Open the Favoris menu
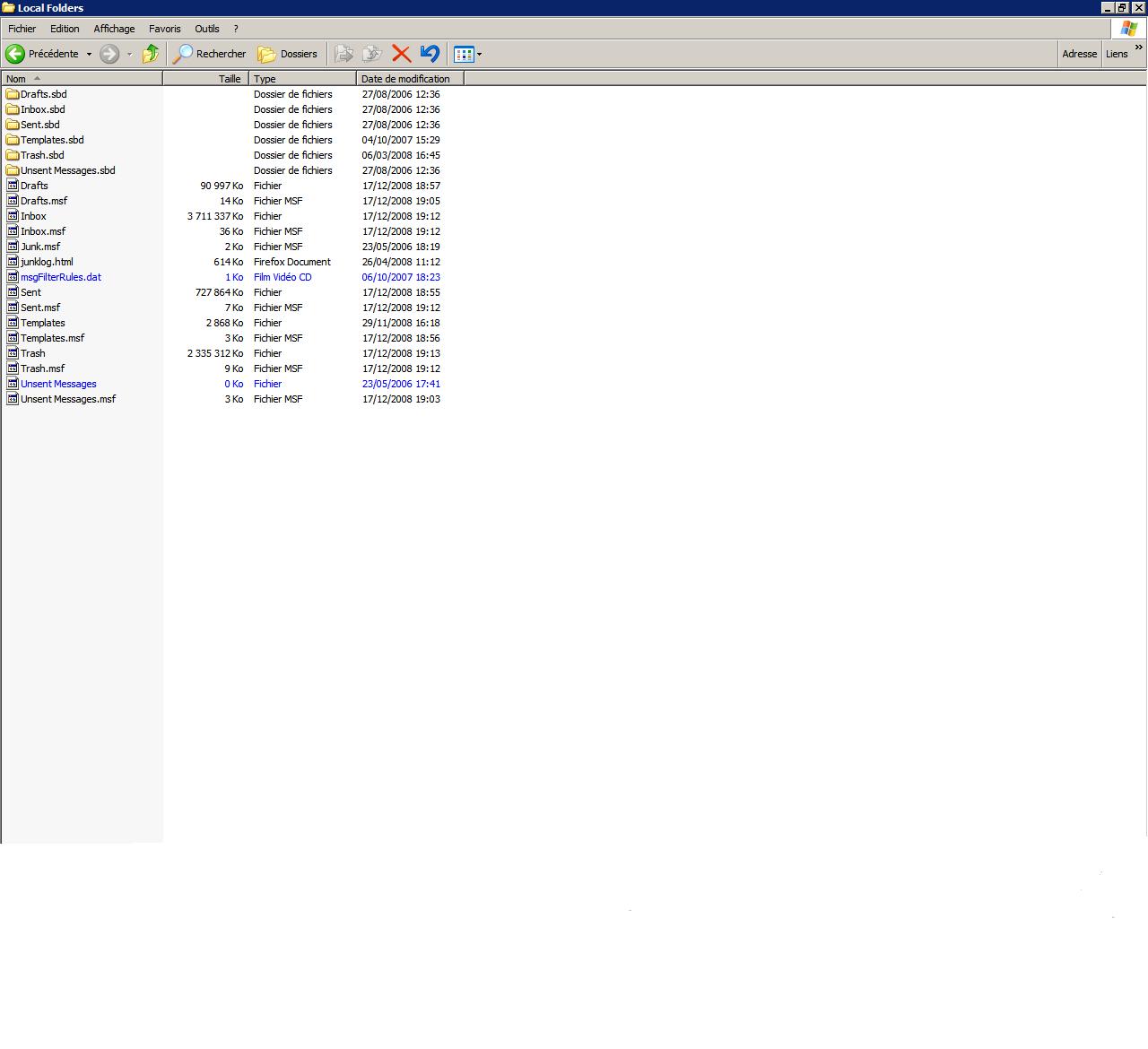1148x1049 pixels. (x=165, y=29)
